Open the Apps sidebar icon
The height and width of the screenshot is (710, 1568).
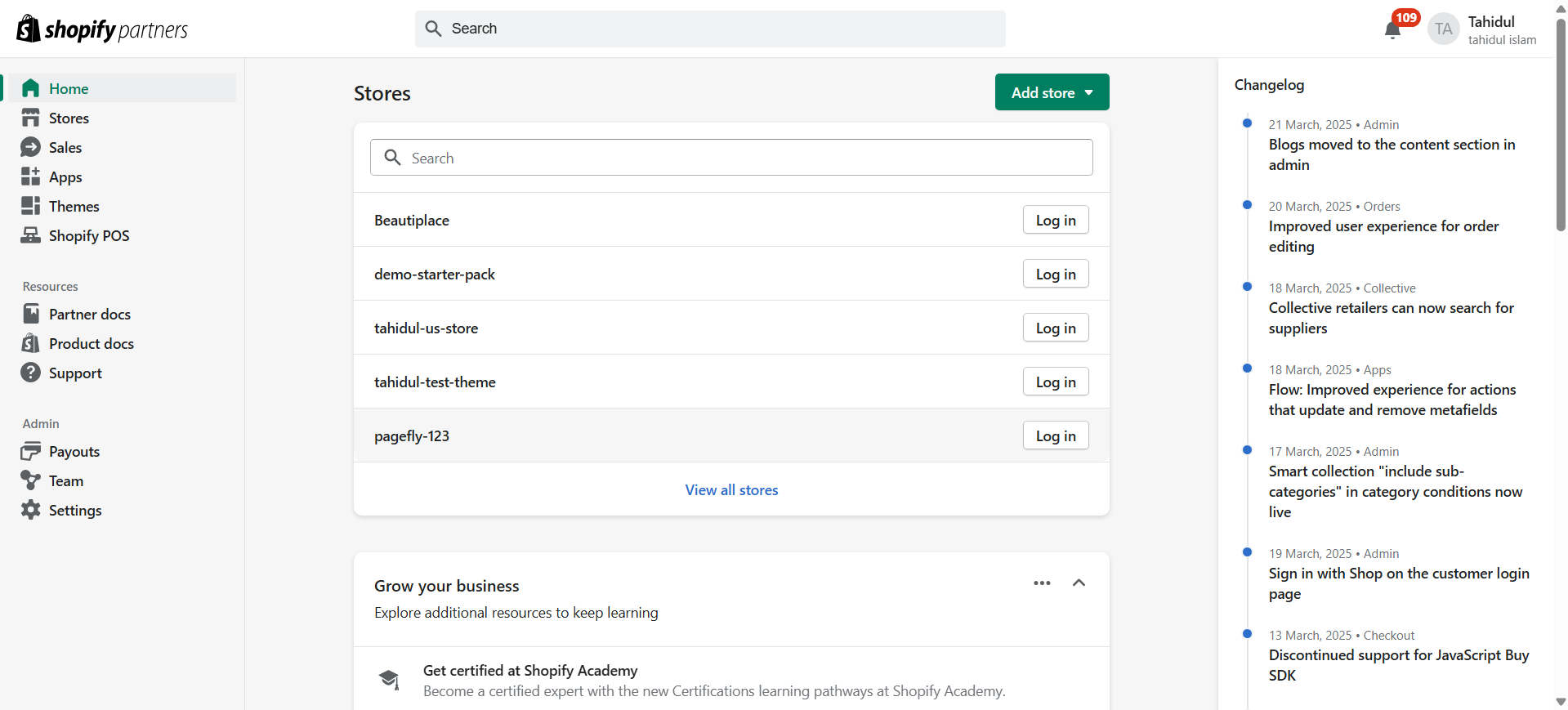[31, 177]
